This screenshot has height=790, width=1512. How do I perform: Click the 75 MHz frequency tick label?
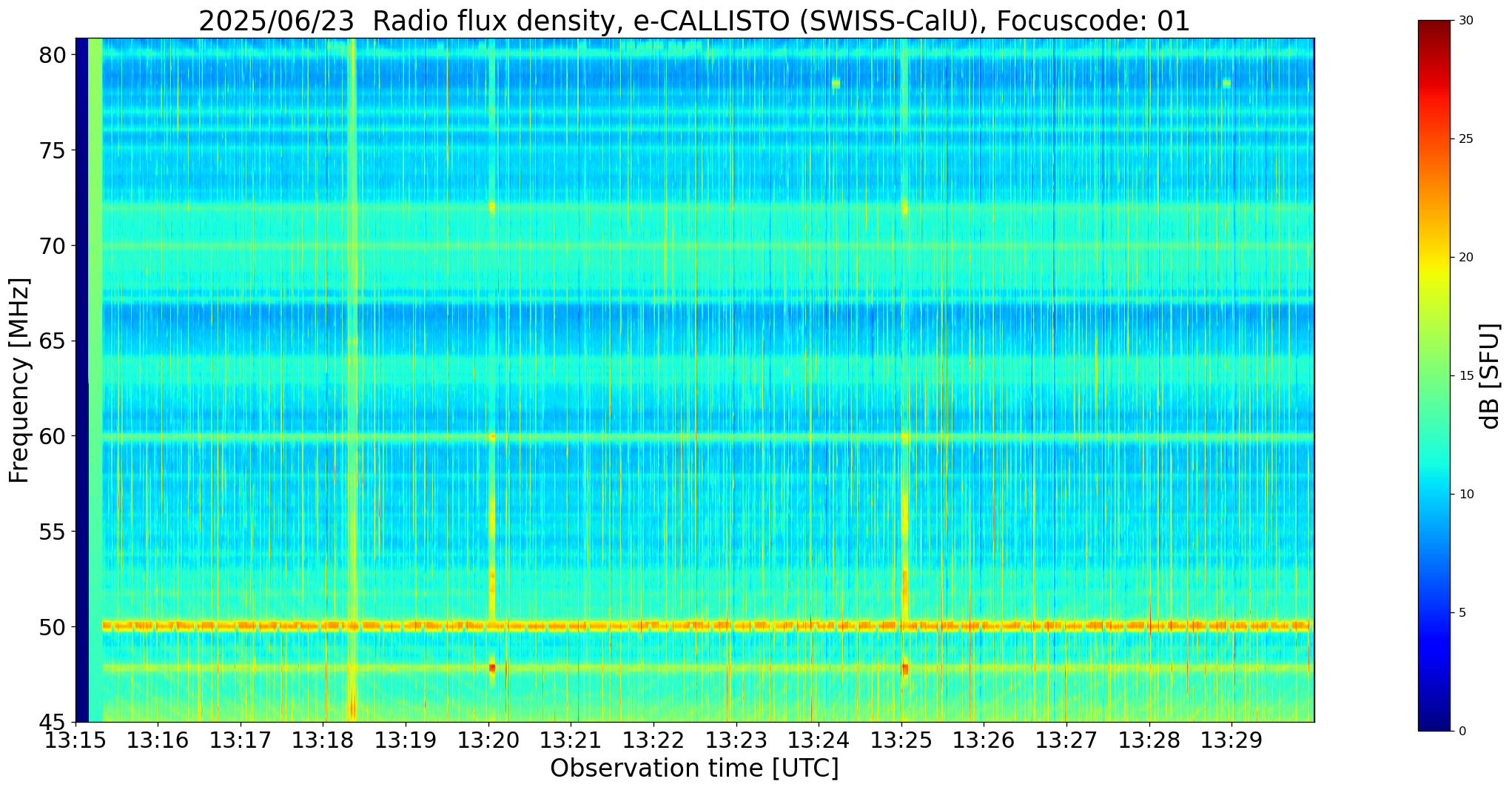[53, 150]
